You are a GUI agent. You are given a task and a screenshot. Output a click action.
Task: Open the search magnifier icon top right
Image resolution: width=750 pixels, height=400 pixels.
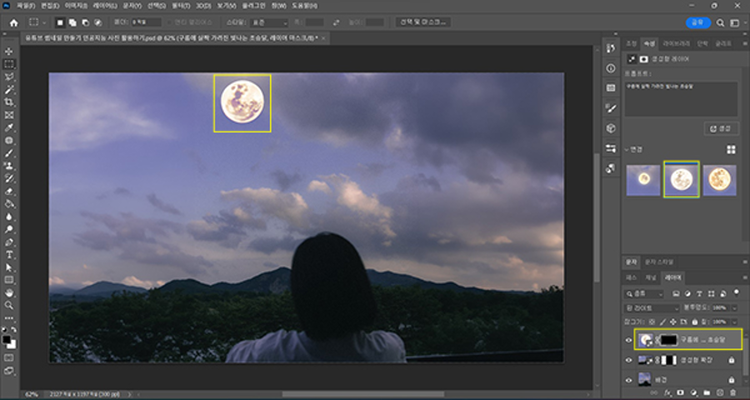[720, 22]
